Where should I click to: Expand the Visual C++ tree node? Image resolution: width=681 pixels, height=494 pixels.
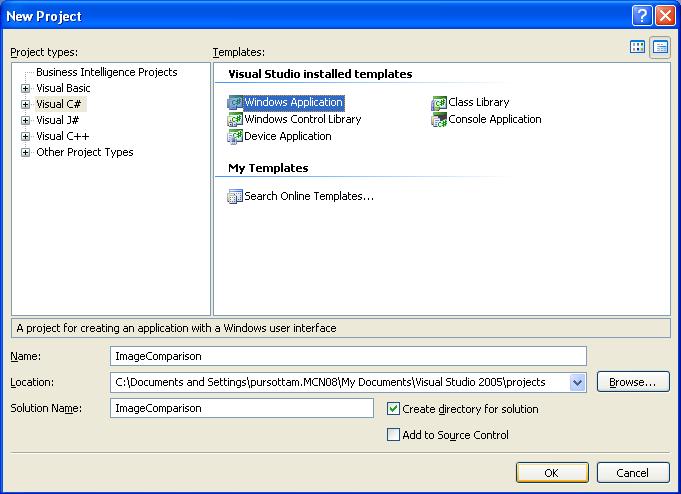(26, 136)
